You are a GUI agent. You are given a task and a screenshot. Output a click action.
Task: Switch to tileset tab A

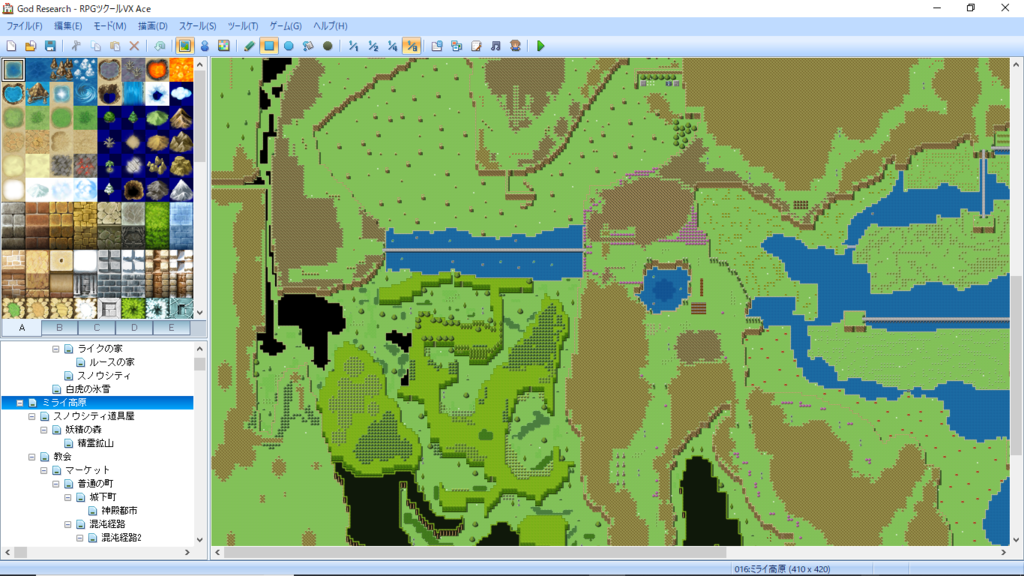(x=22, y=328)
